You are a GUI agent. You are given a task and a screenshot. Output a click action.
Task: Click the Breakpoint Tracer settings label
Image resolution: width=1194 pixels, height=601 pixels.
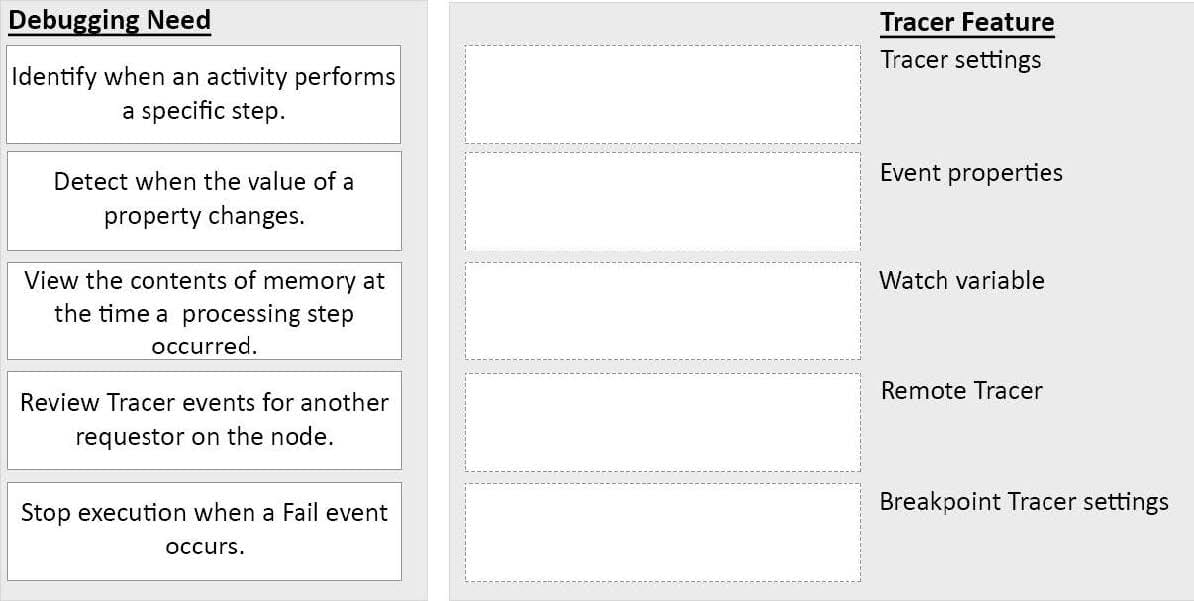click(1023, 502)
